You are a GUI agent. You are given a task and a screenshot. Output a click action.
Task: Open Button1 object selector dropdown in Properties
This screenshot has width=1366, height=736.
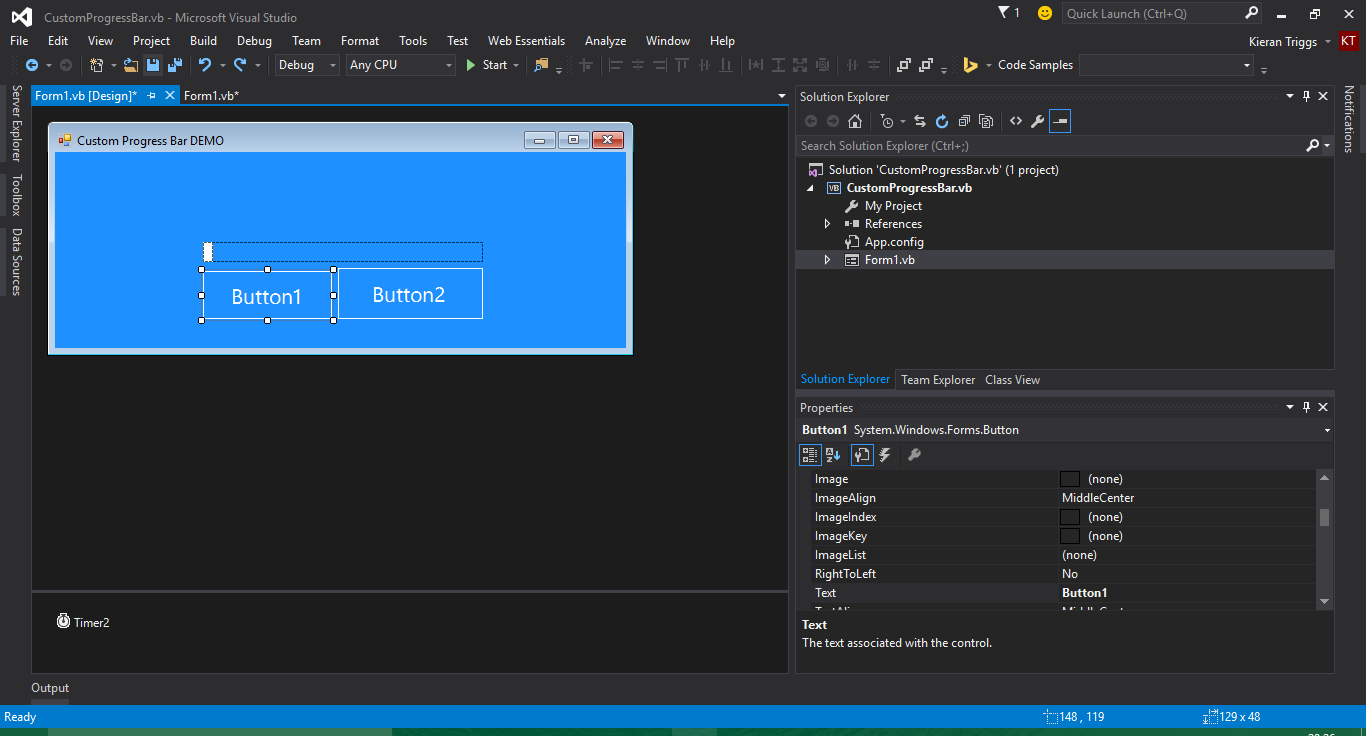[1327, 430]
